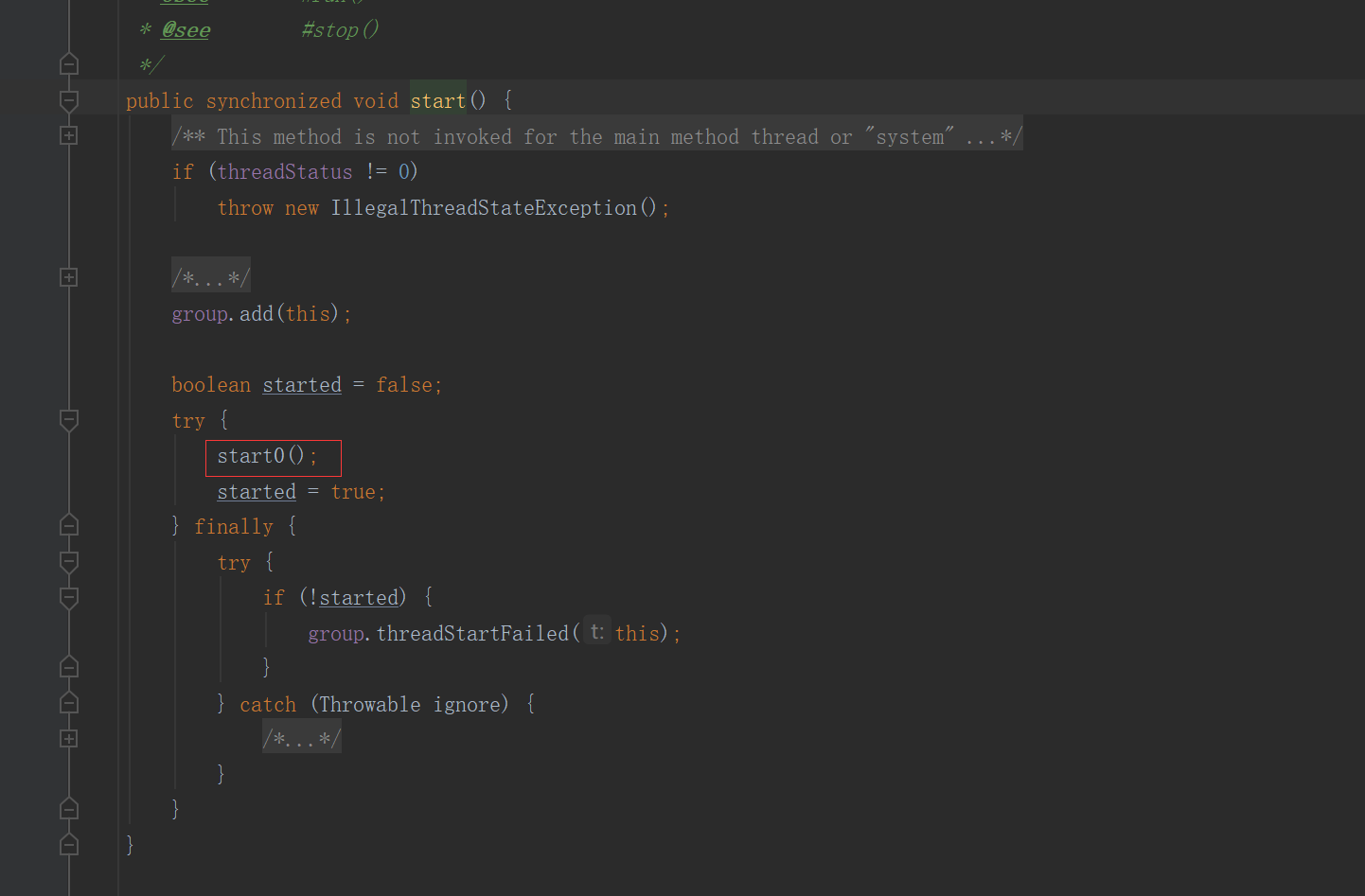Collapse the try block containing start0() via gutter marker
Image resolution: width=1365 pixels, height=896 pixels.
[69, 420]
